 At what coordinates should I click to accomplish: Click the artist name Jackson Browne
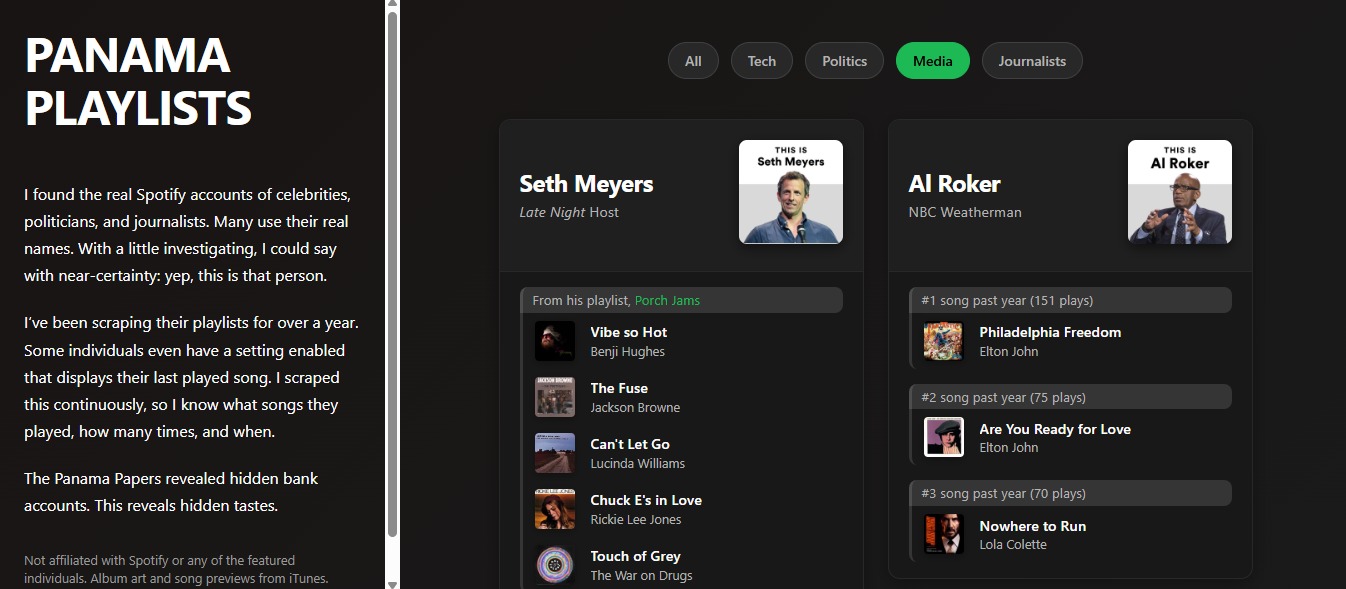click(636, 408)
